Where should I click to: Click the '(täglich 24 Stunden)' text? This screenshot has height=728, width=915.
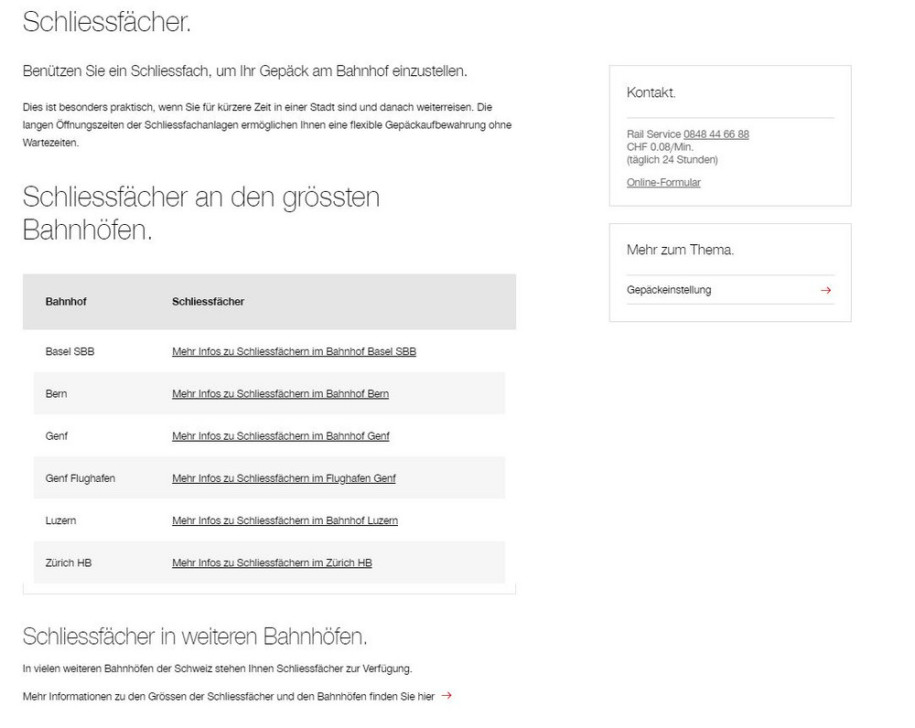coord(672,159)
